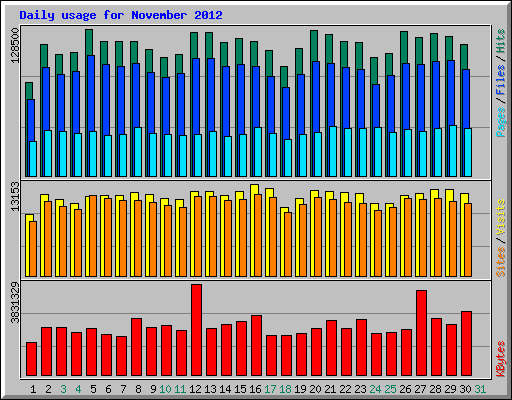This screenshot has height=400, width=512.
Task: Click the day 30 axis label
Action: 465,389
